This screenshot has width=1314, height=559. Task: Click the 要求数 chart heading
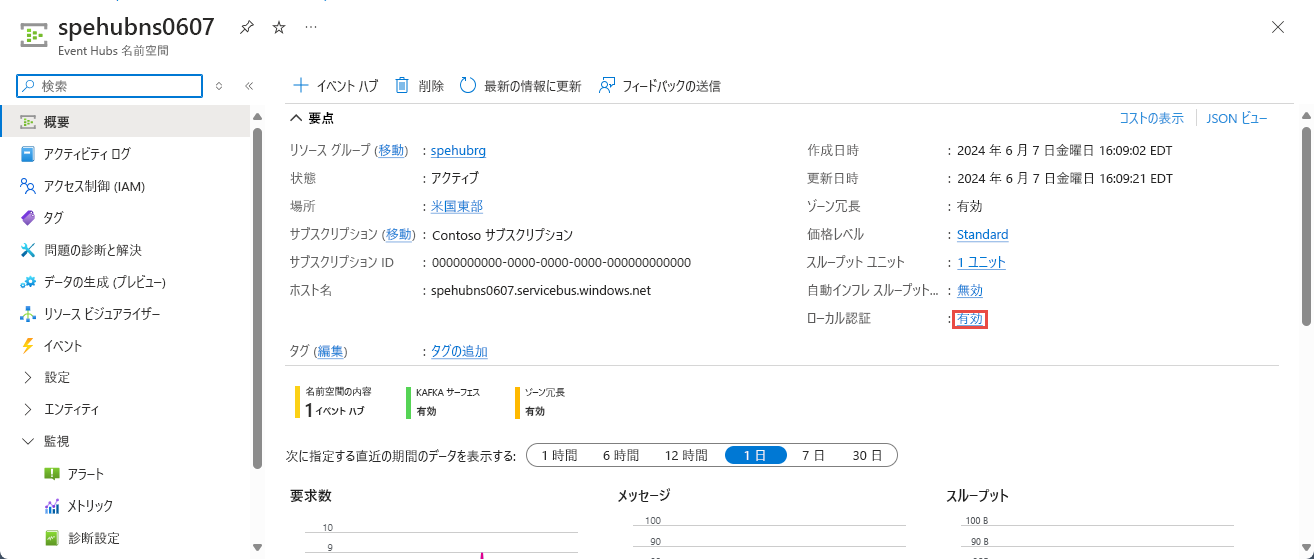311,495
